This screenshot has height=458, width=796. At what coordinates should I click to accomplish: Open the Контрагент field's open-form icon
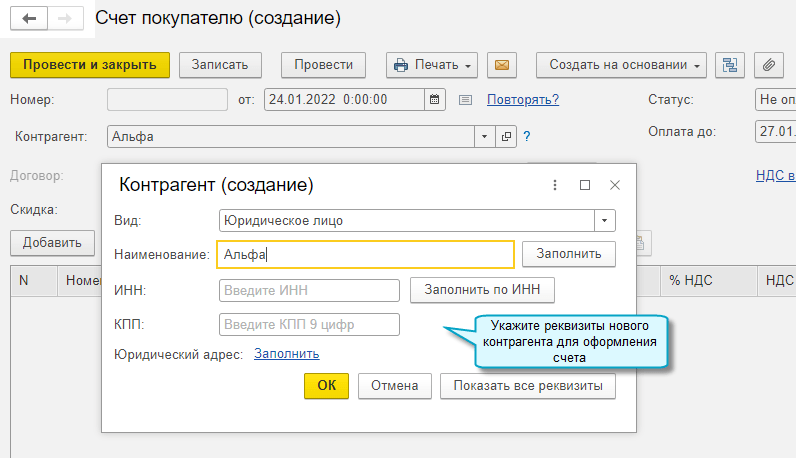[506, 137]
